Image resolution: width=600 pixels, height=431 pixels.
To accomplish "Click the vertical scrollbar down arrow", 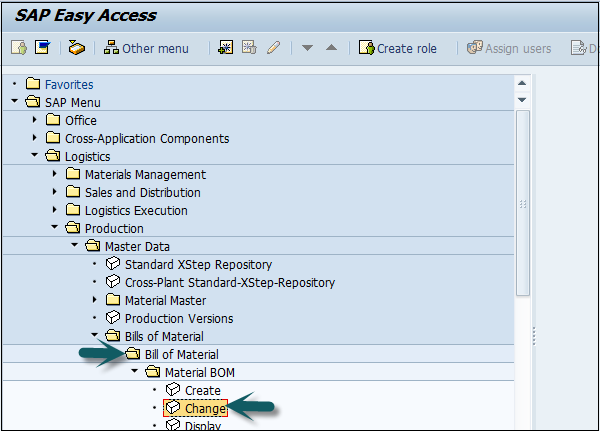I will [522, 100].
